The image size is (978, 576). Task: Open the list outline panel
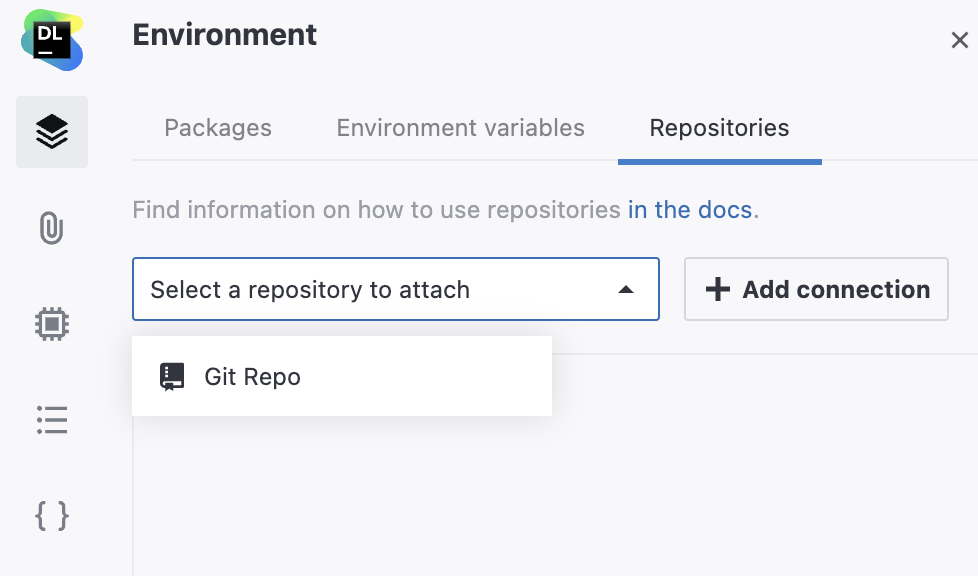(x=52, y=420)
